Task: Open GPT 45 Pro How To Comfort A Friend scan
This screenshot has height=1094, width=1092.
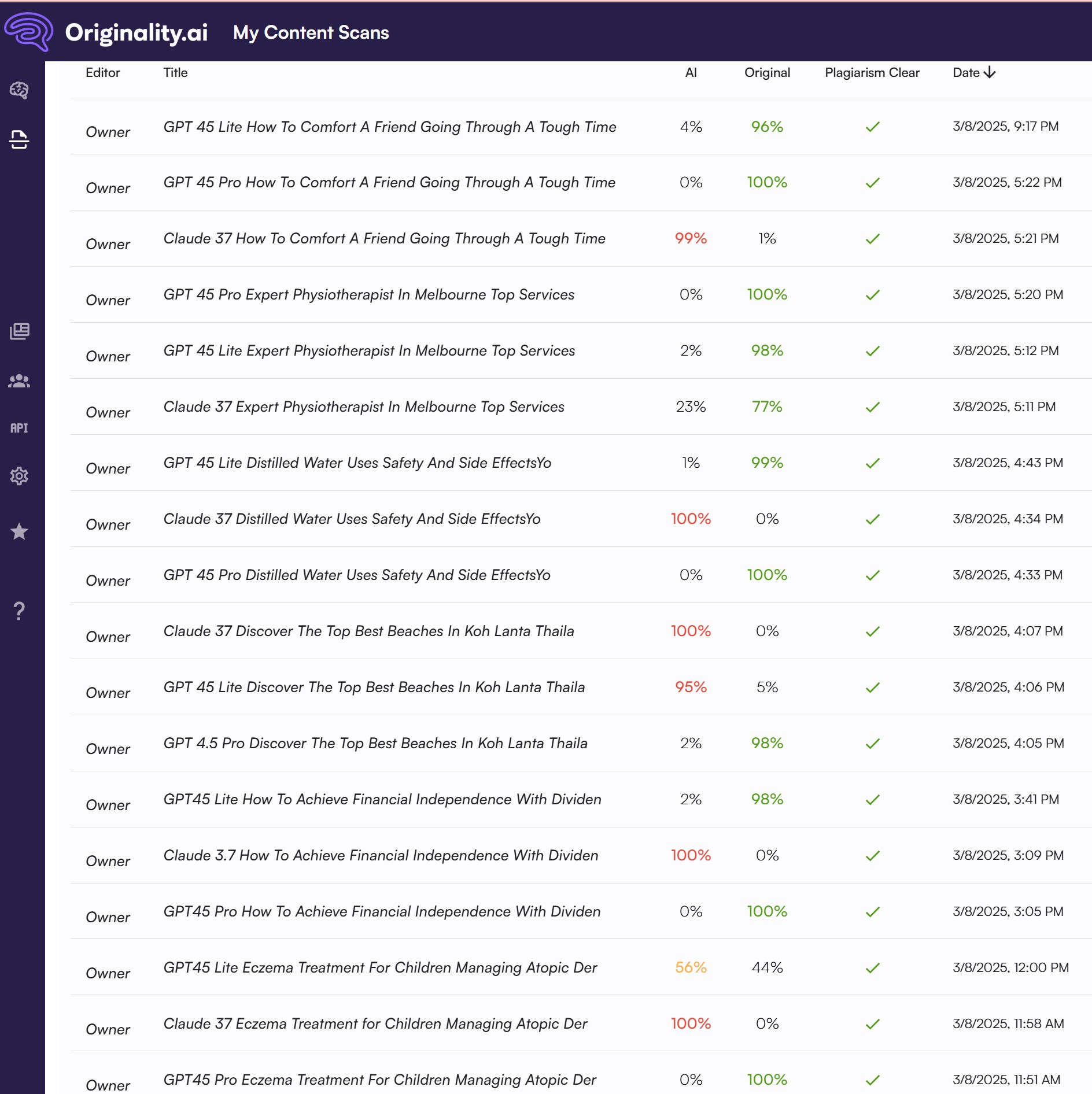Action: 389,182
